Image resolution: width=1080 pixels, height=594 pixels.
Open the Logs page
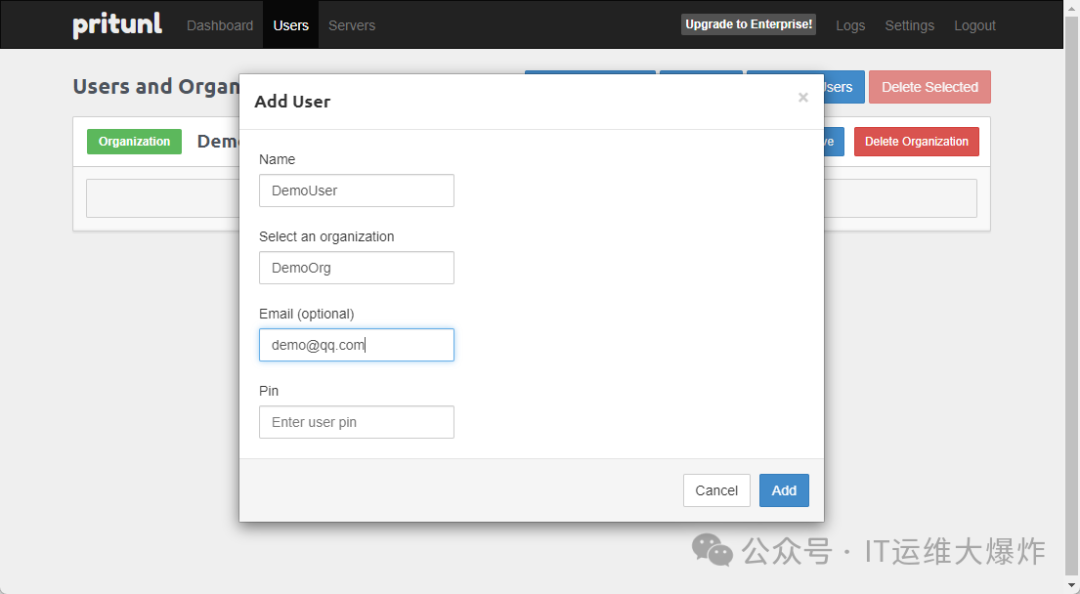(x=850, y=25)
